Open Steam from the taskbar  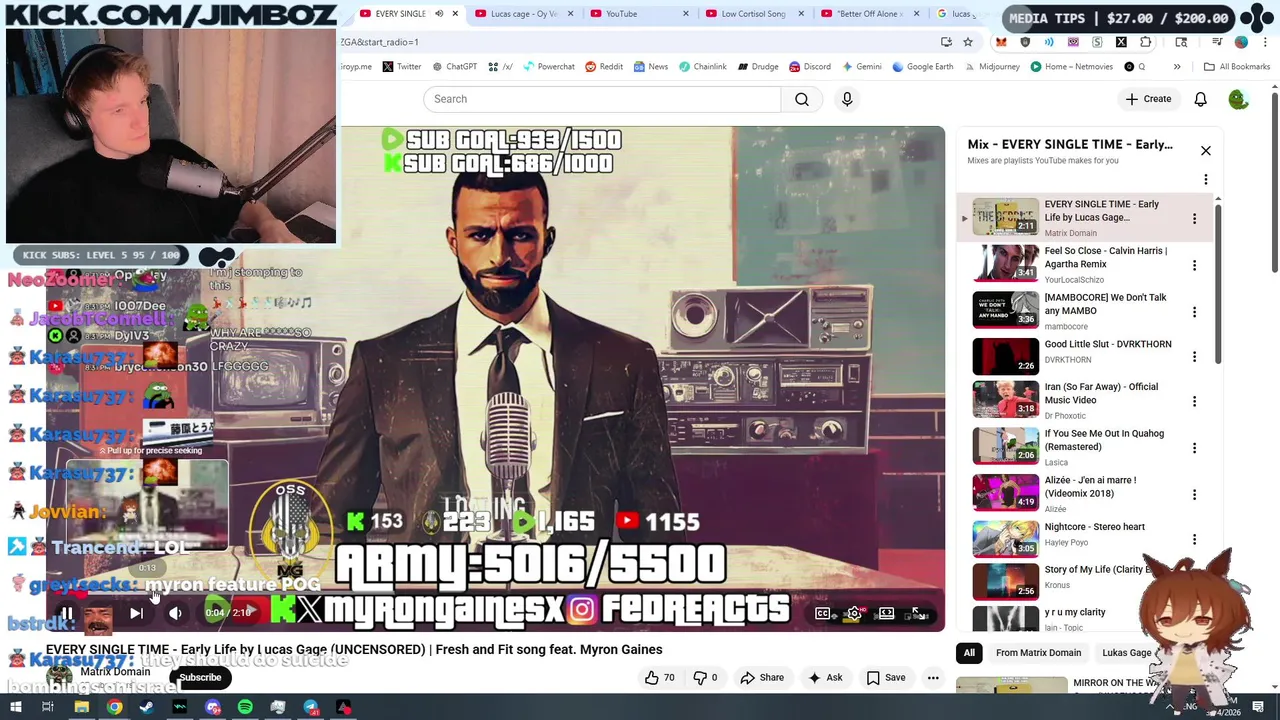[147, 708]
